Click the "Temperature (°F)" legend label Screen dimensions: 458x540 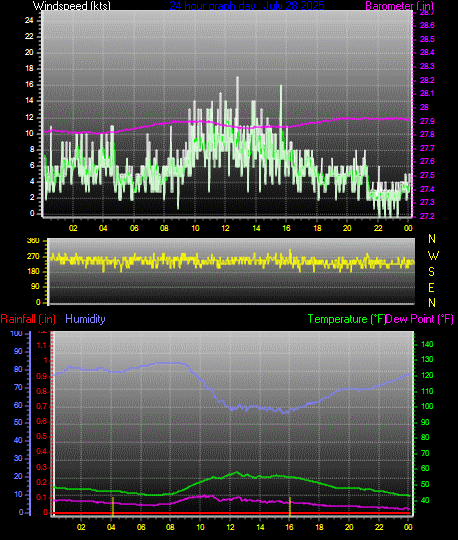click(x=346, y=319)
